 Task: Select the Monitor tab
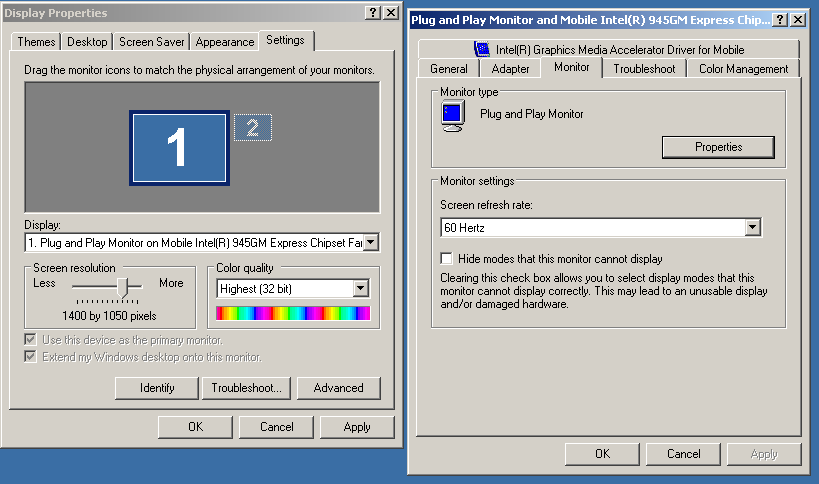click(x=571, y=67)
